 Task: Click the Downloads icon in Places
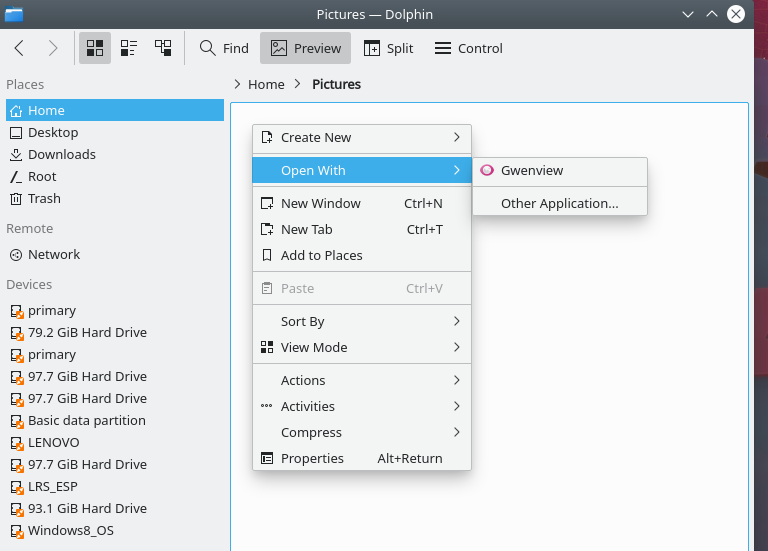click(16, 155)
